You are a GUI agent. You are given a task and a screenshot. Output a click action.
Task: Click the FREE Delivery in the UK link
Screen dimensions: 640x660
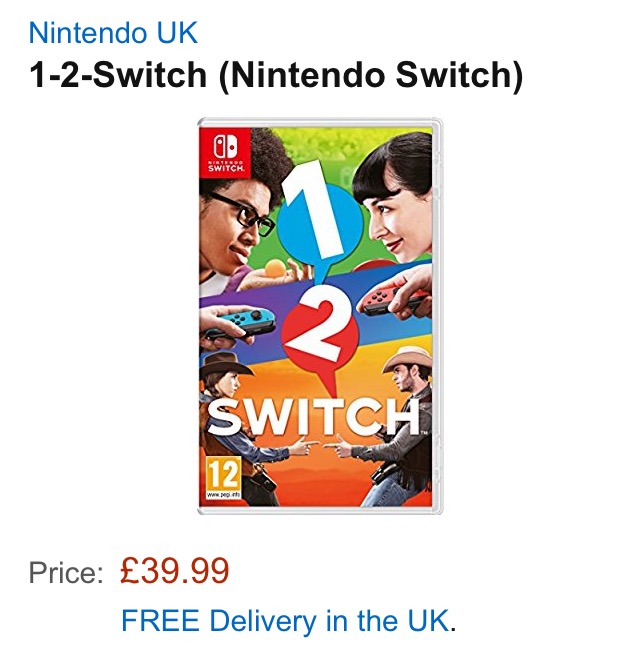[x=286, y=621]
